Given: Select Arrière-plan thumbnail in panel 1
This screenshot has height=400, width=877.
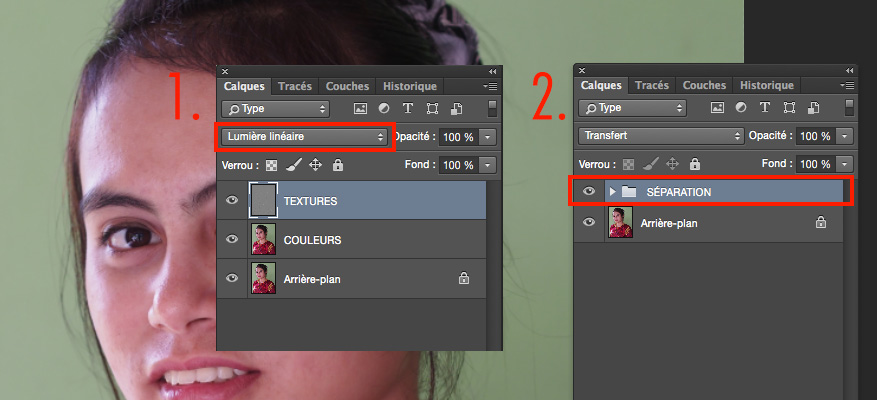Looking at the screenshot, I should coord(263,278).
